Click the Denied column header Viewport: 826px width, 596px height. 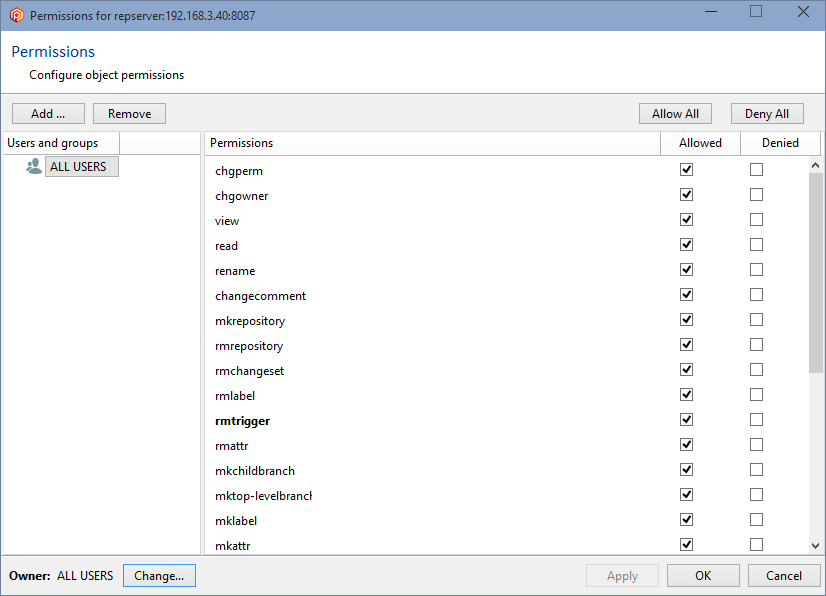point(781,143)
